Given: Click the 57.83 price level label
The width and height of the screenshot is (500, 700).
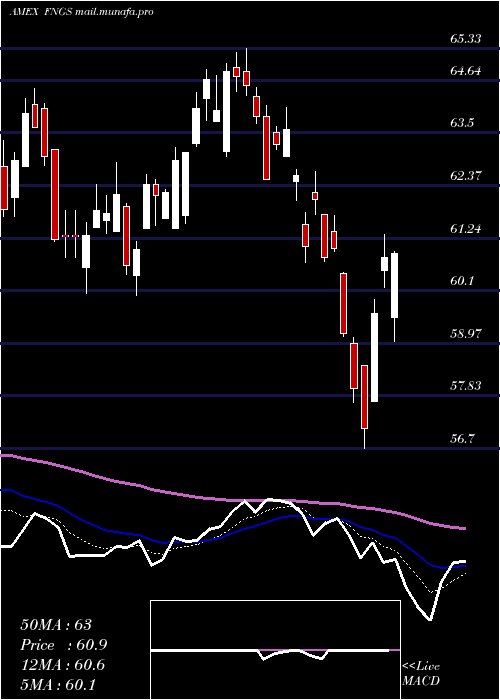Looking at the screenshot, I should pos(466,385).
